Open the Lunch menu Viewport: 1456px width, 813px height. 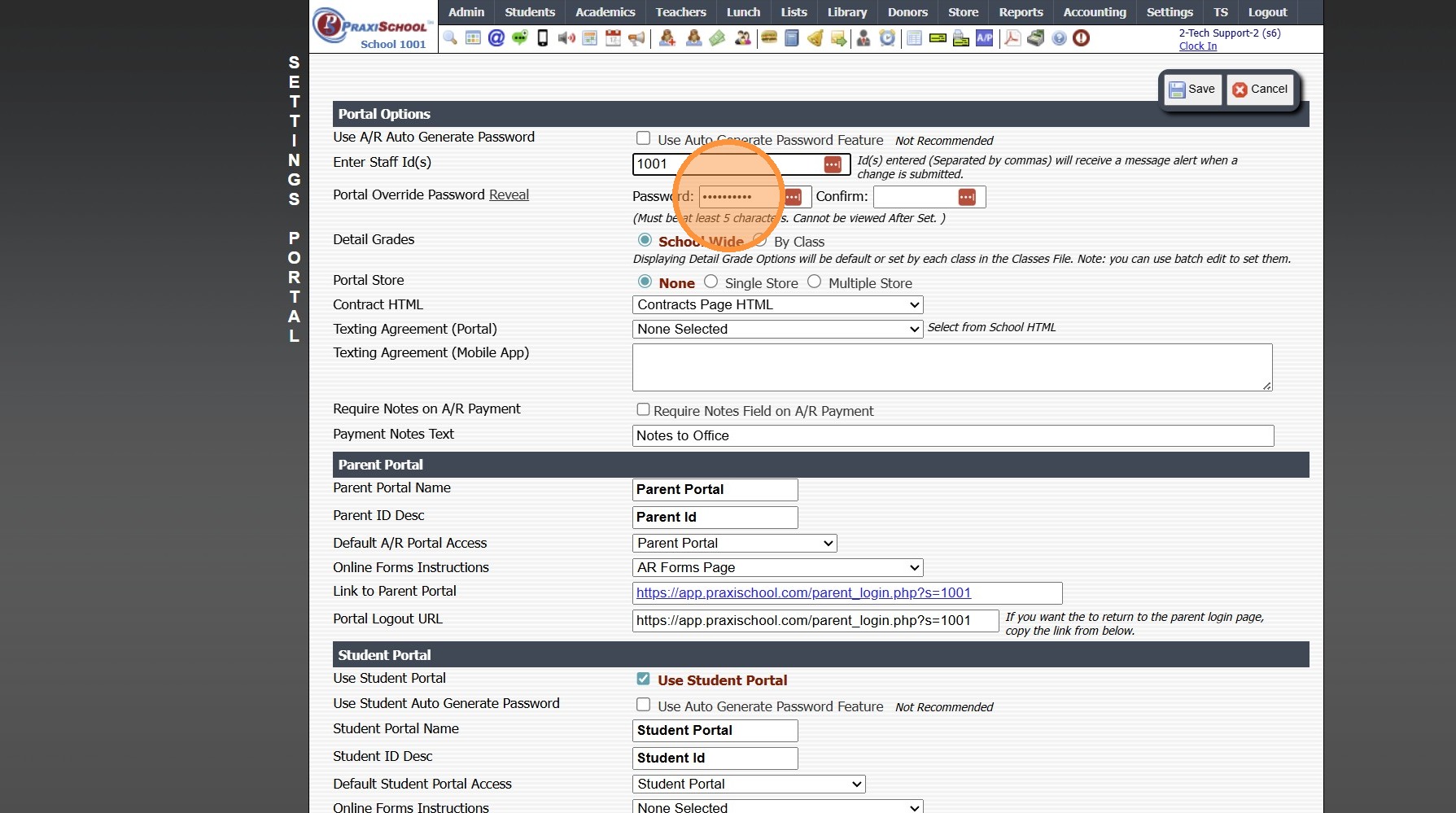coord(744,12)
